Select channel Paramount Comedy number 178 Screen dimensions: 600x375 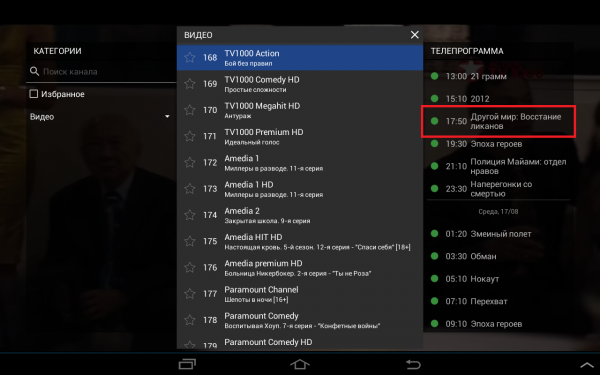click(x=300, y=320)
